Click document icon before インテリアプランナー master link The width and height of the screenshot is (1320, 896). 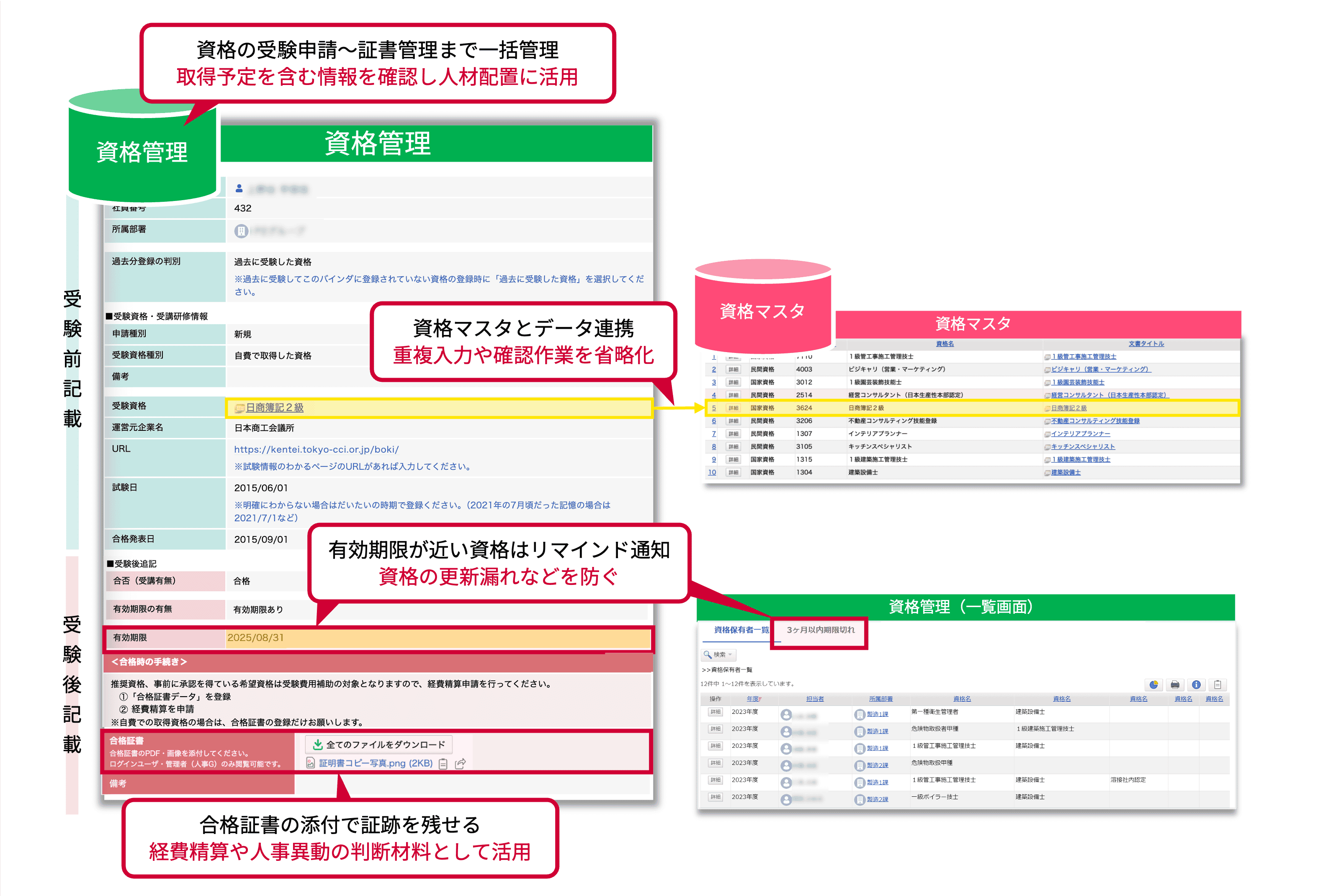click(x=1047, y=434)
